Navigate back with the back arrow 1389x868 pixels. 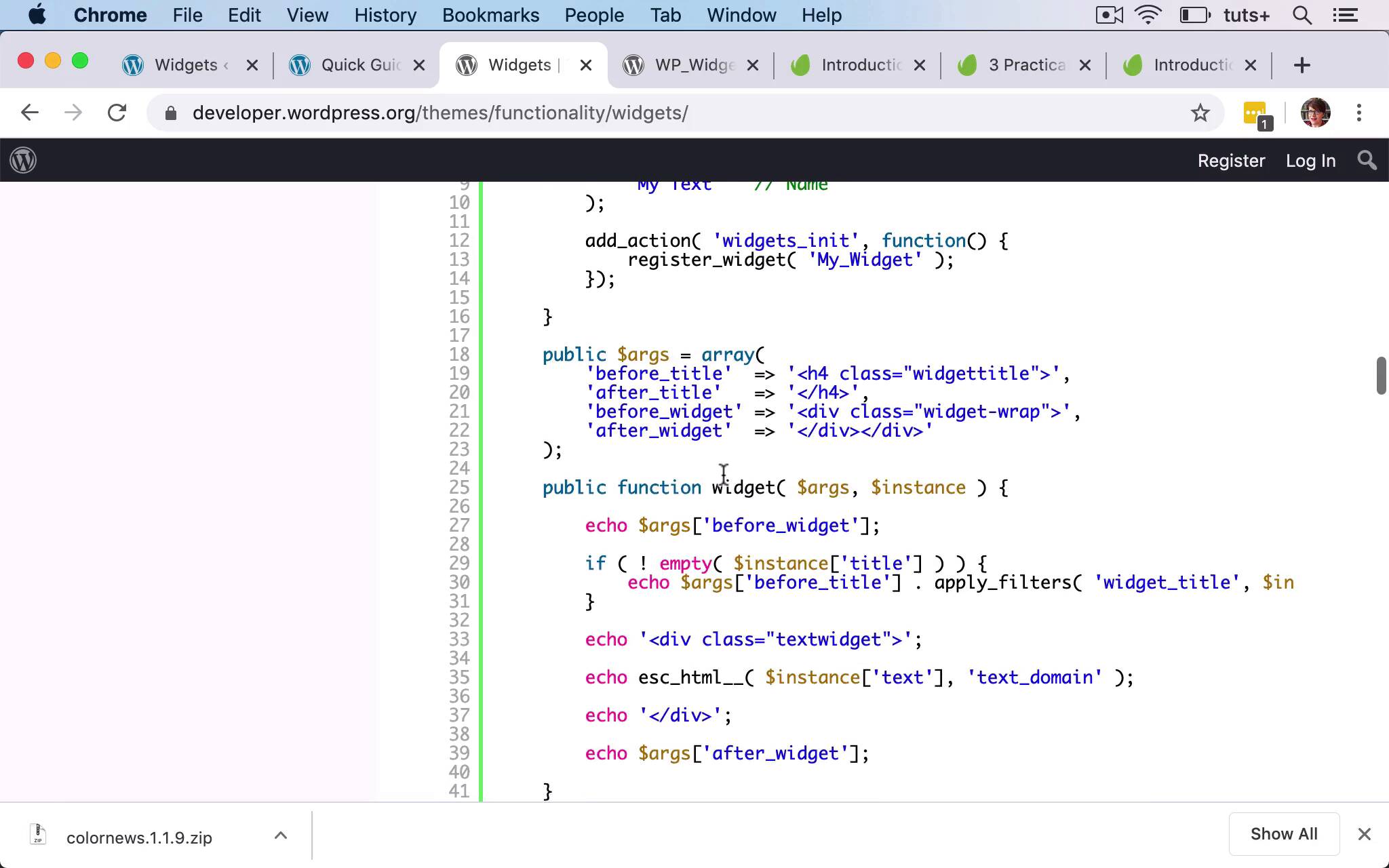click(30, 113)
